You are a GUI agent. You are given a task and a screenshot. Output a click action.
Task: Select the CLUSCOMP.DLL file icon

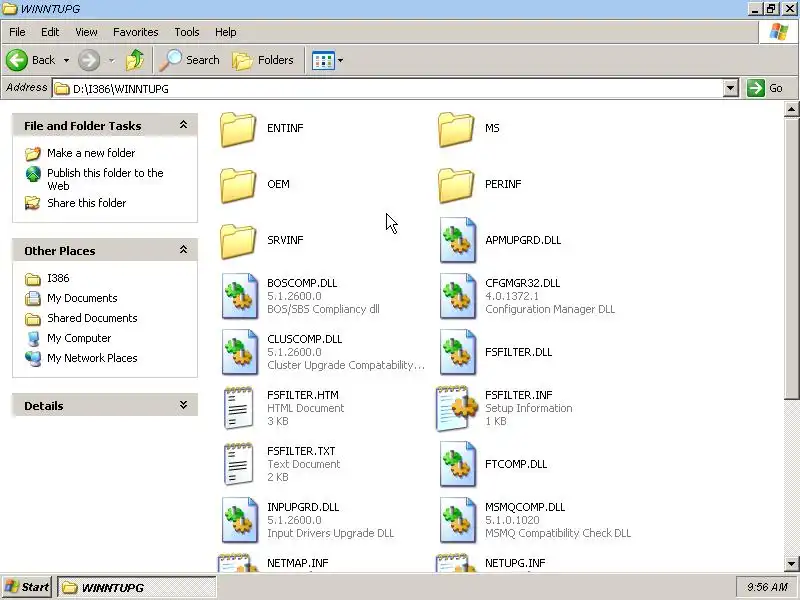click(x=240, y=352)
